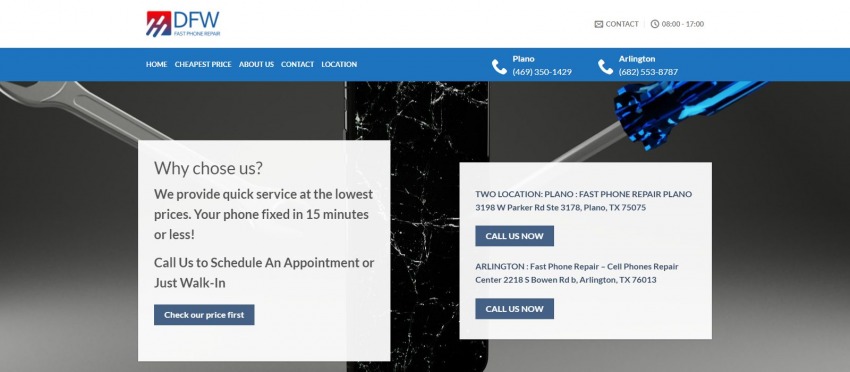Open the Home menu item

[157, 64]
